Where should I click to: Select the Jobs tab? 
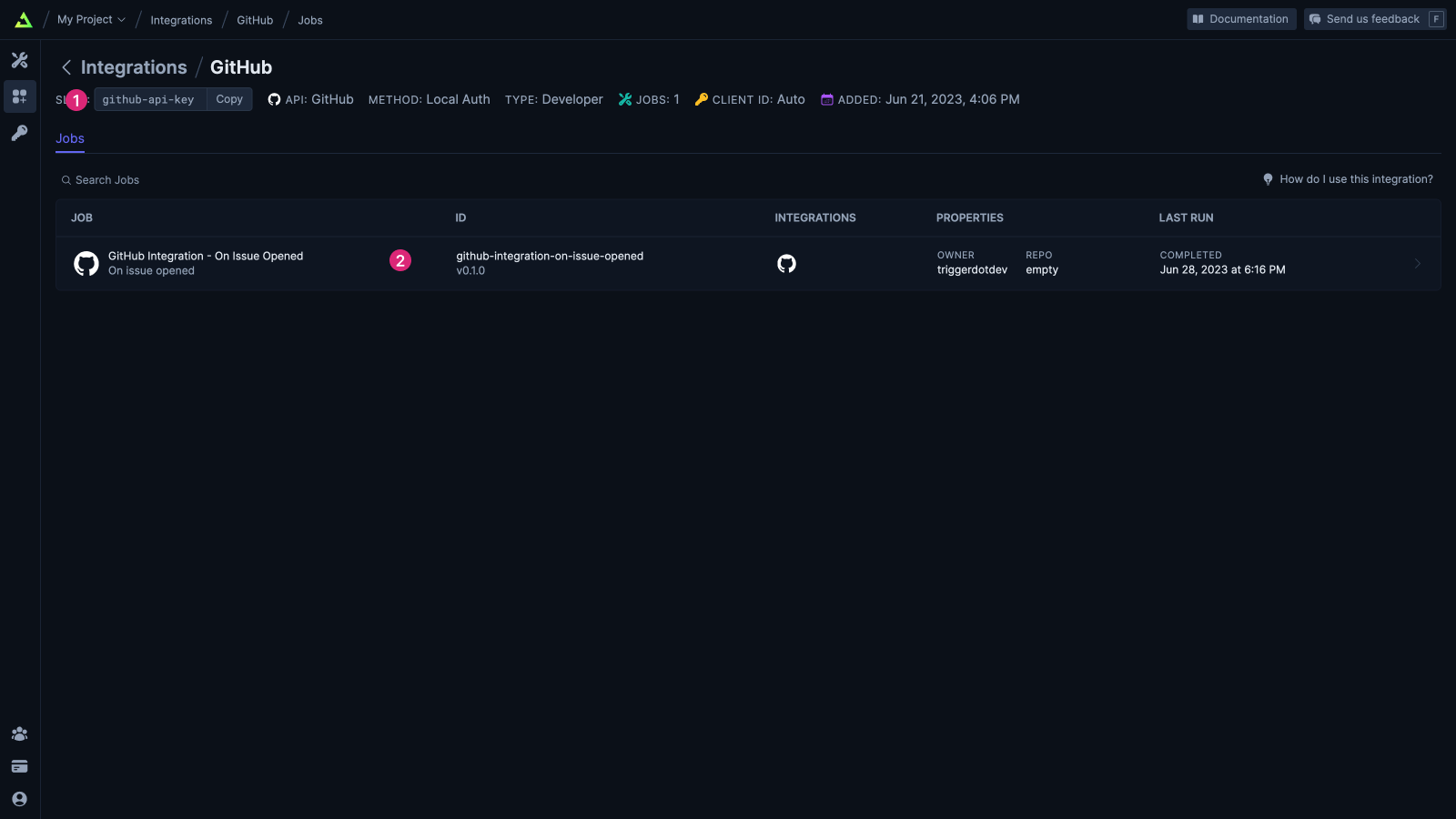pos(70,138)
